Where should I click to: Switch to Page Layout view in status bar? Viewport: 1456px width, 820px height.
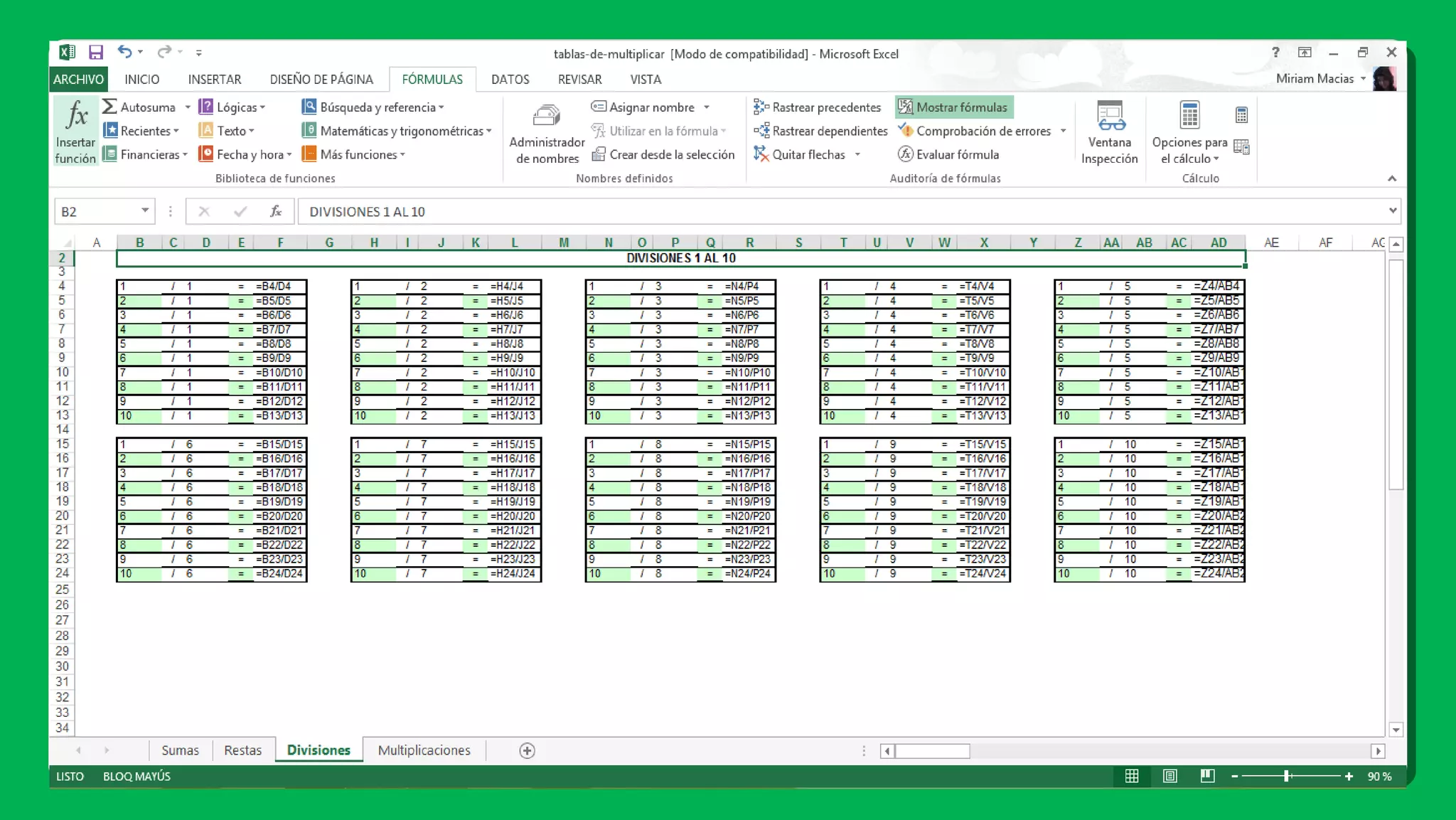(x=1169, y=777)
